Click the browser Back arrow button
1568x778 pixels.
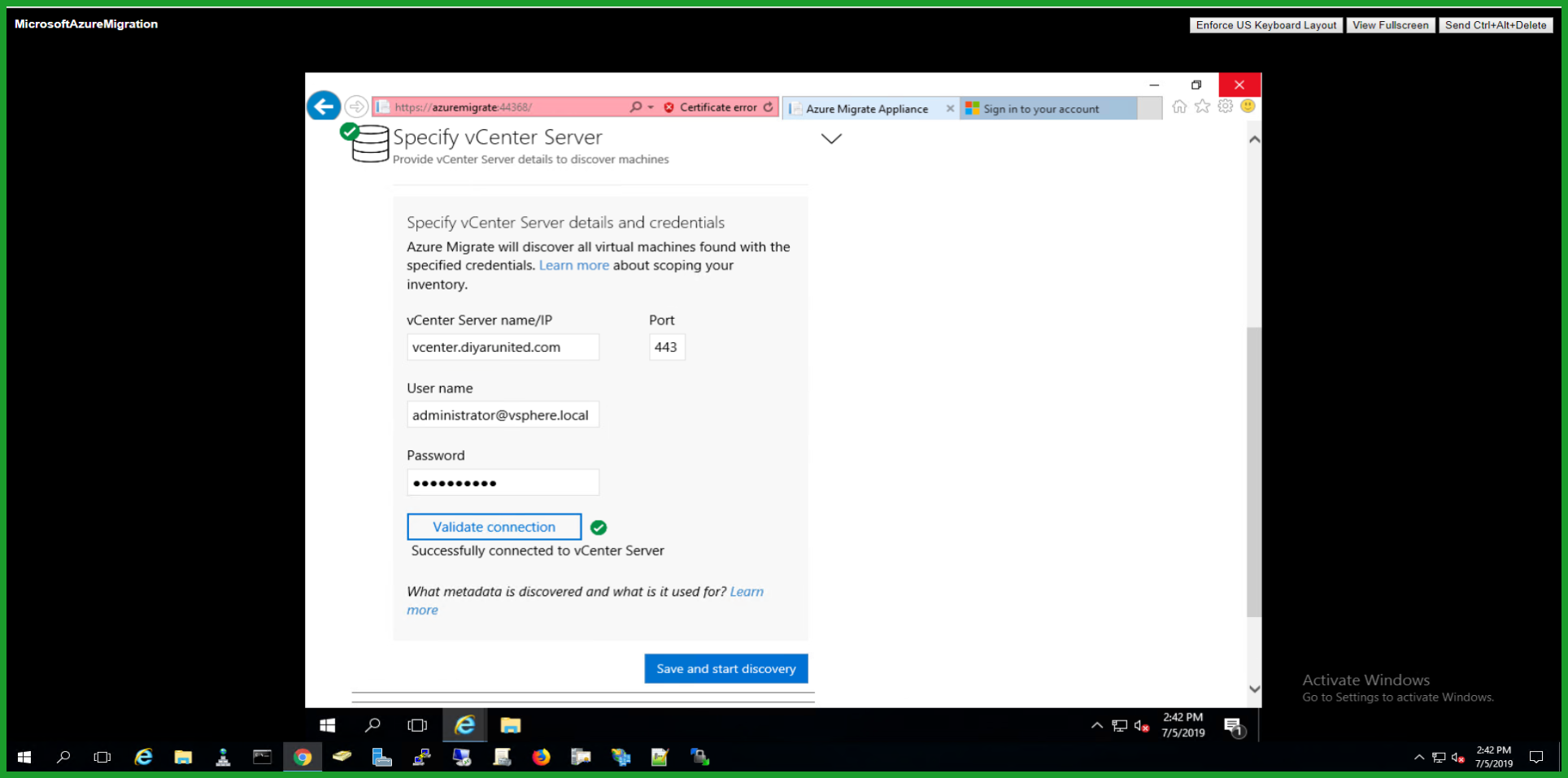pos(324,106)
